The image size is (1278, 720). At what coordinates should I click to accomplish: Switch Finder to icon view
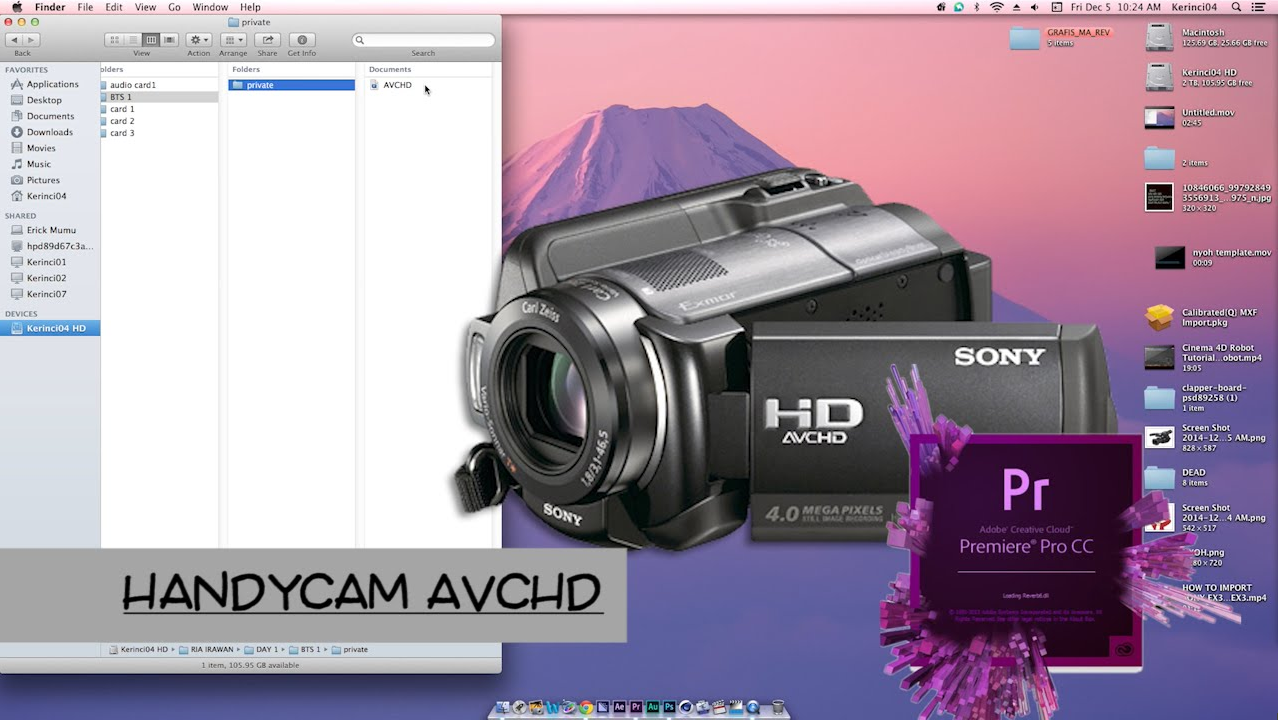click(x=114, y=40)
